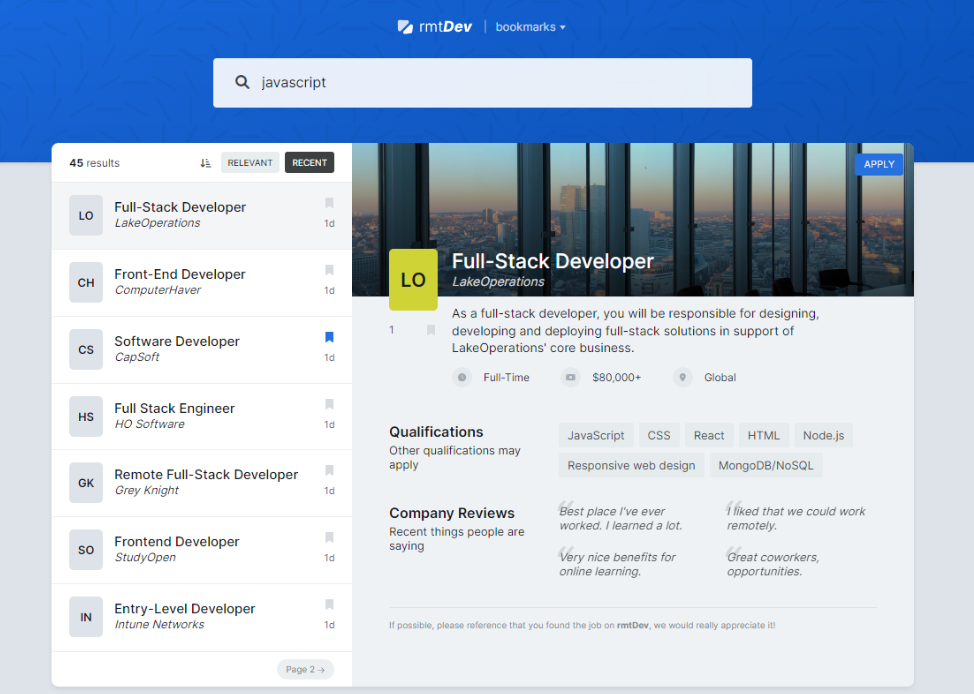Click the location pin icon beside Global
Image resolution: width=974 pixels, height=694 pixels.
click(682, 377)
